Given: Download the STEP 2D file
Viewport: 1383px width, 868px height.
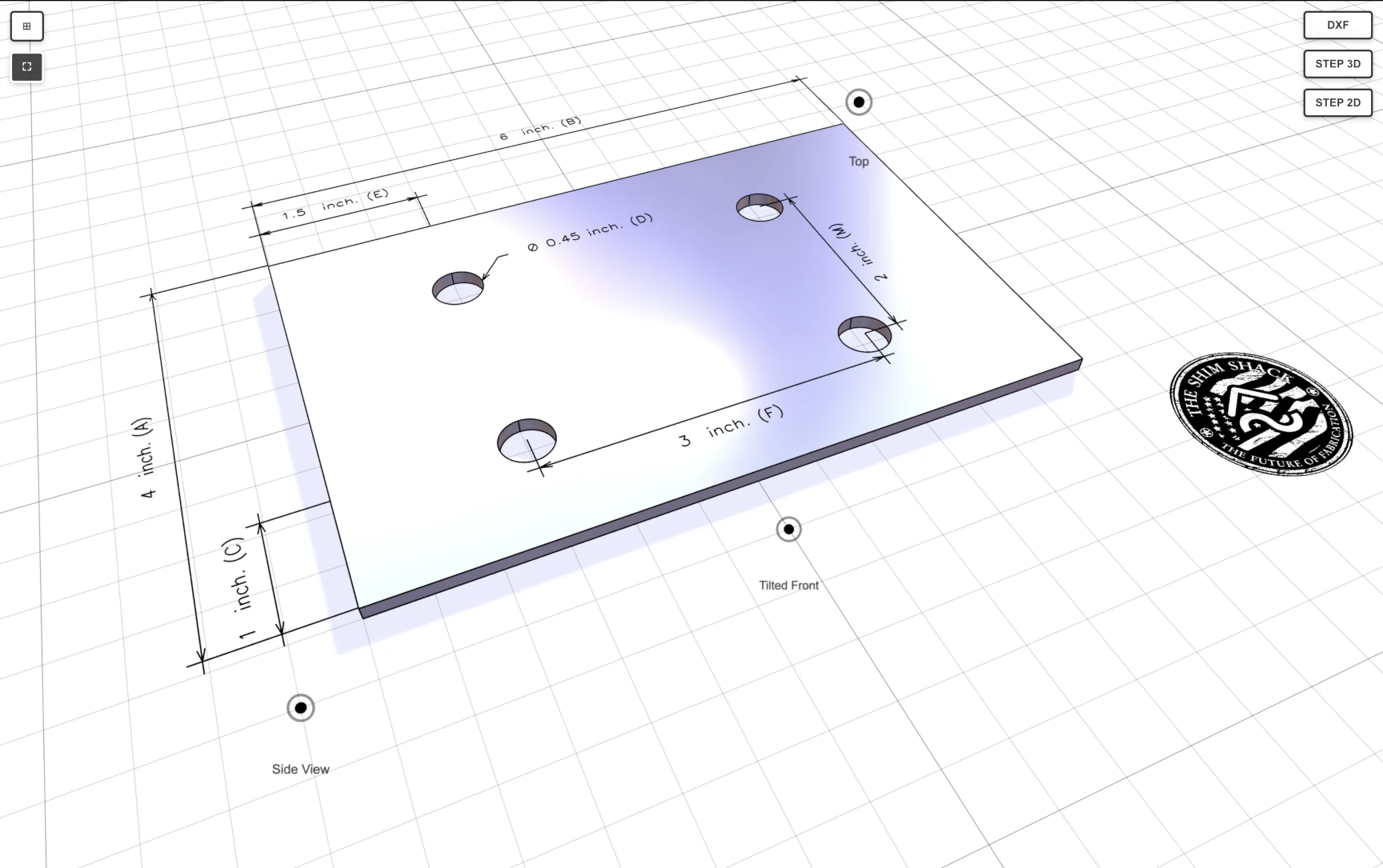Looking at the screenshot, I should point(1337,102).
